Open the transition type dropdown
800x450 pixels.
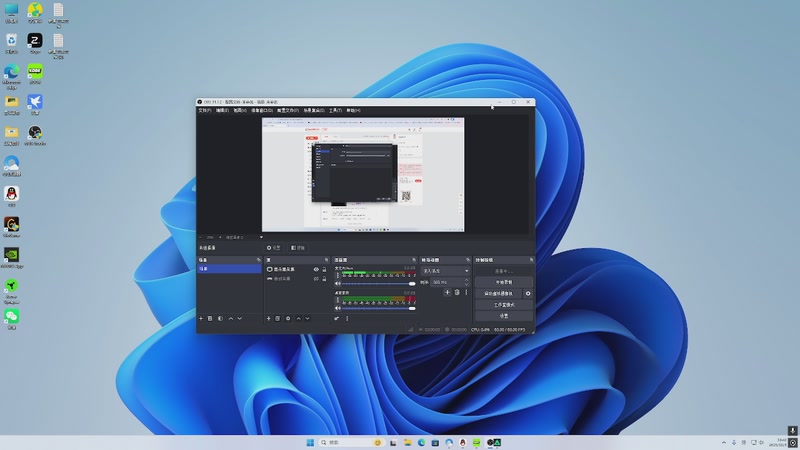(x=445, y=271)
